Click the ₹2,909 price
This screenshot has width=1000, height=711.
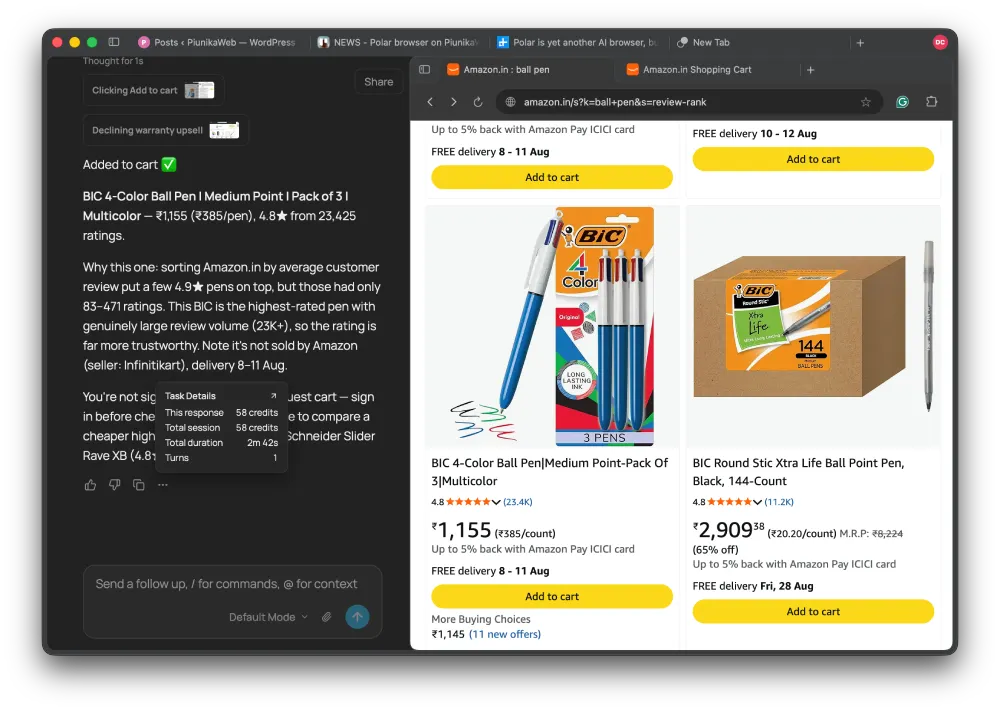pyautogui.click(x=728, y=530)
